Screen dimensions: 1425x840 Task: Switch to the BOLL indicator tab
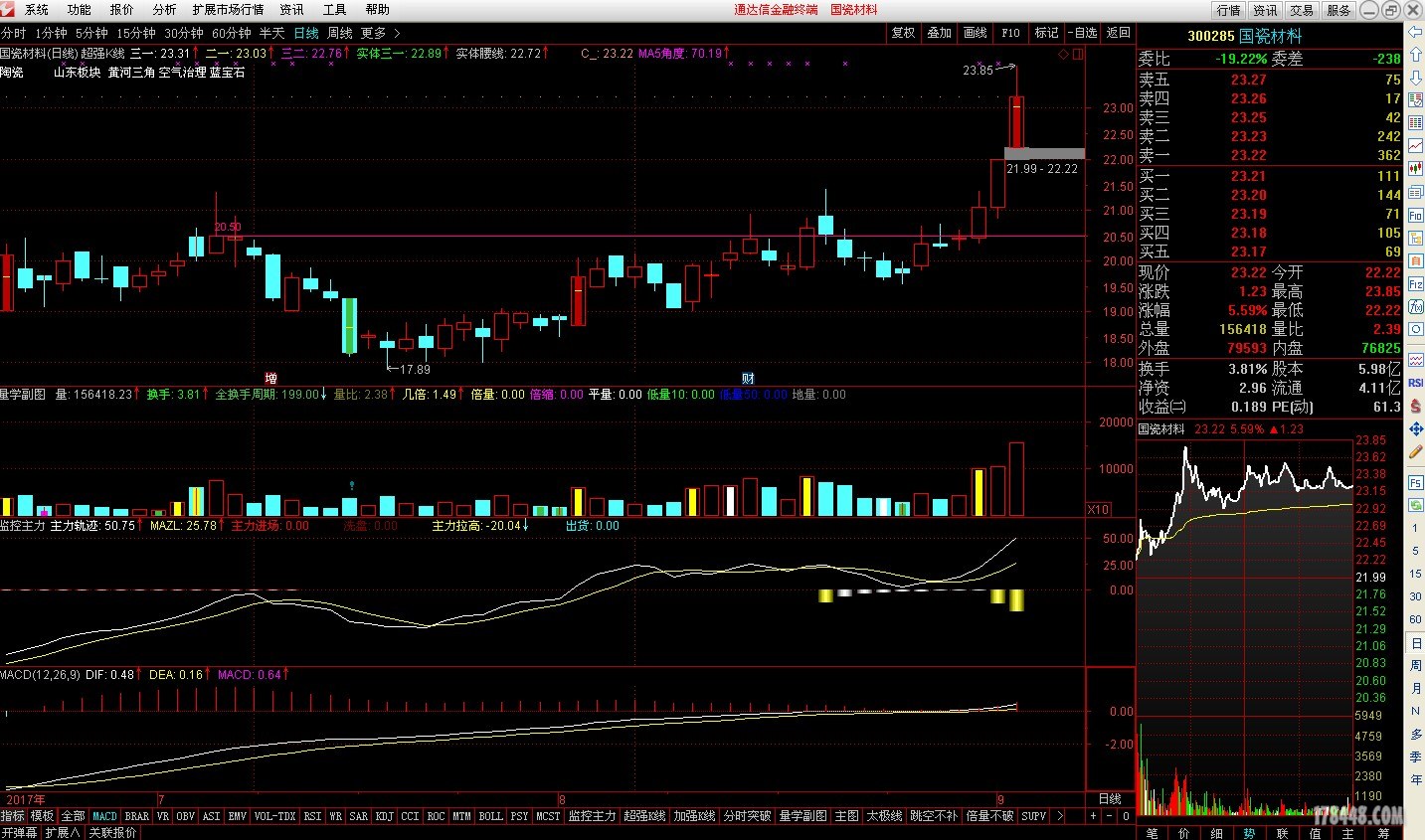pyautogui.click(x=490, y=816)
